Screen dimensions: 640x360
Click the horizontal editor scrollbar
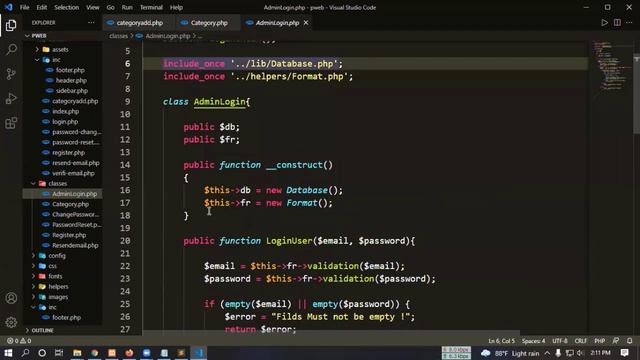(x=331, y=333)
